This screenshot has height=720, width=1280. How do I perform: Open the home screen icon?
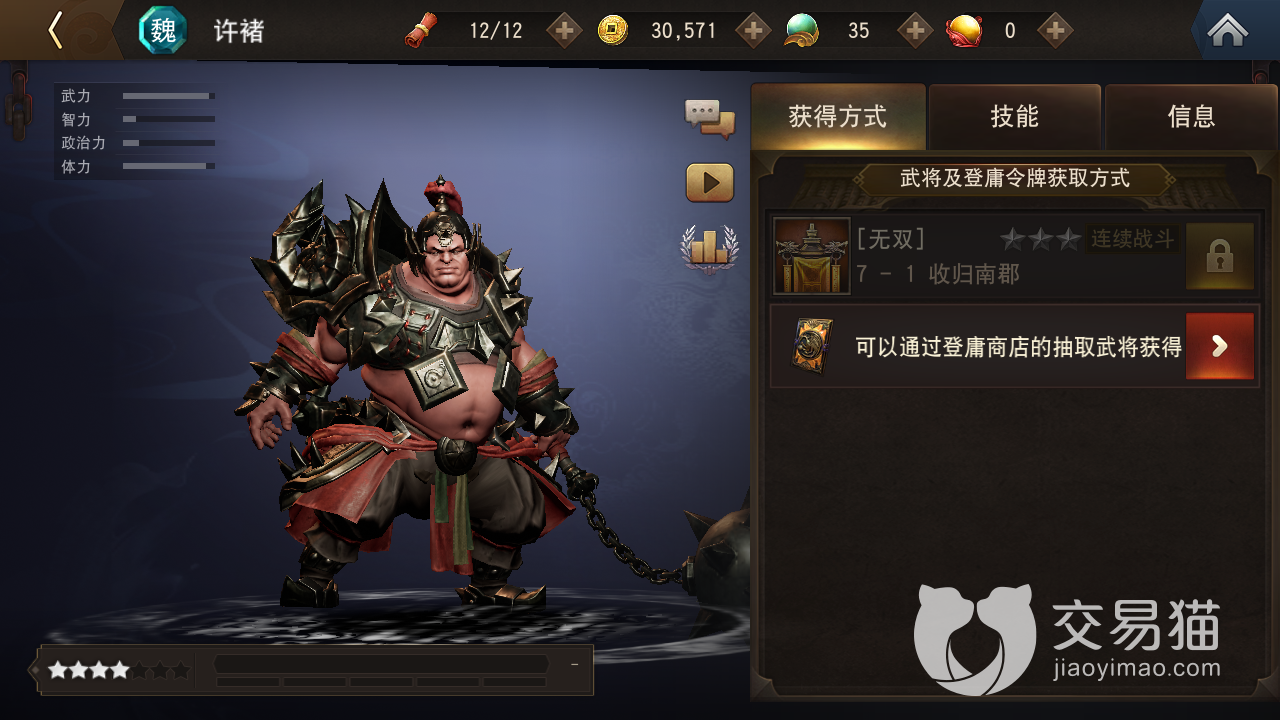[x=1227, y=31]
